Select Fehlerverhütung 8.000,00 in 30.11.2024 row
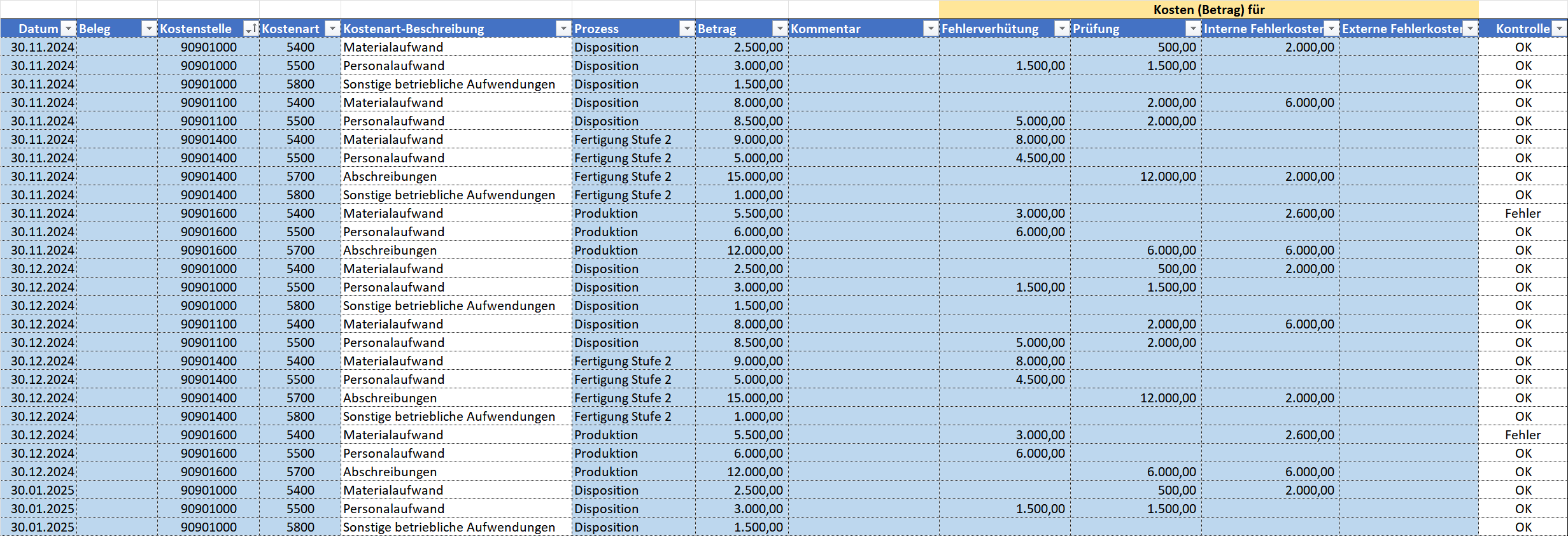This screenshot has height=536, width=1568. click(x=1005, y=139)
